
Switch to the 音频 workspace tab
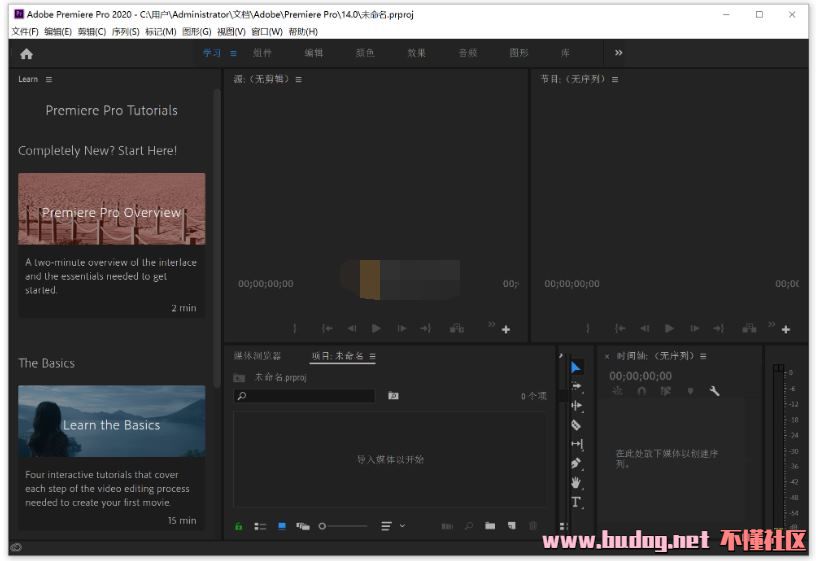468,53
